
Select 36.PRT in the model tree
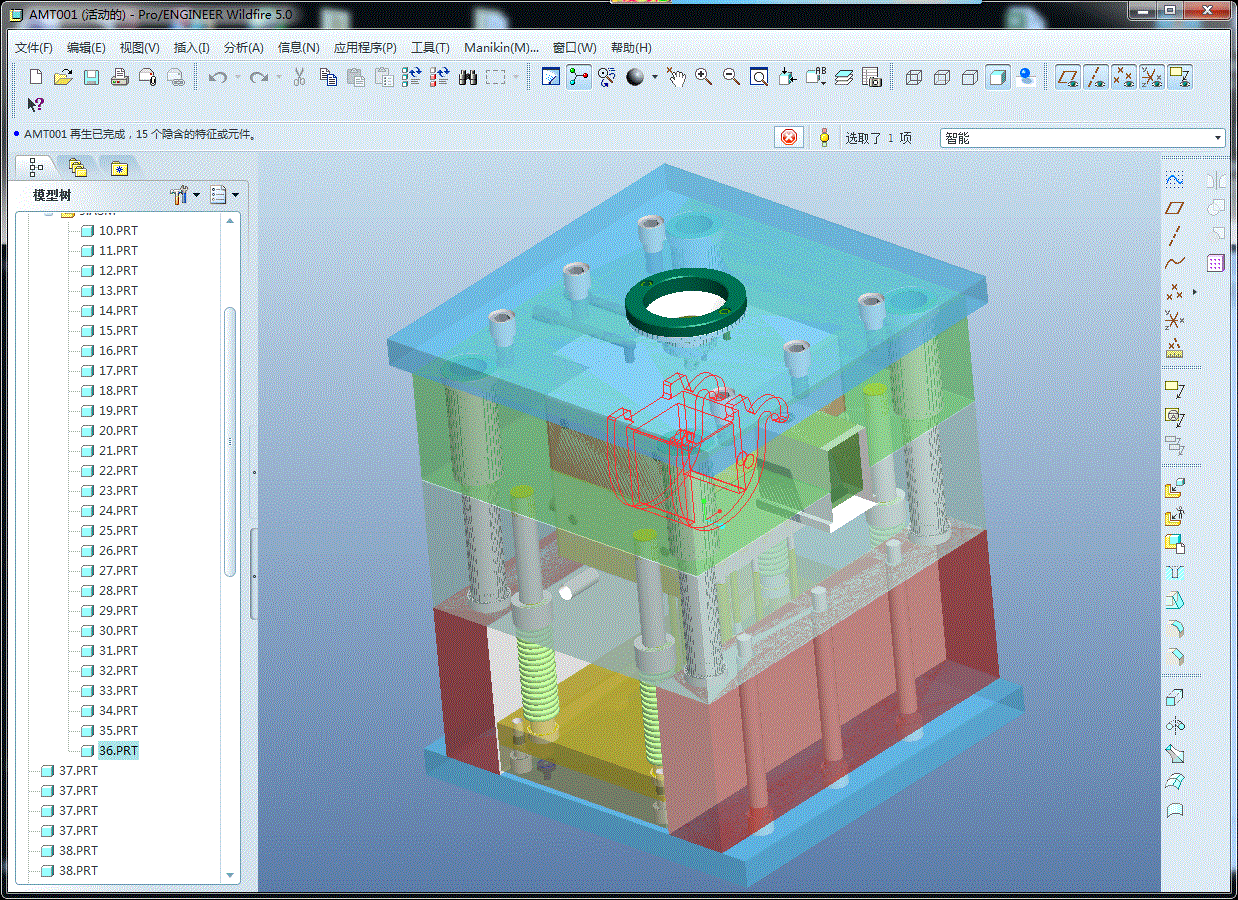[x=118, y=750]
